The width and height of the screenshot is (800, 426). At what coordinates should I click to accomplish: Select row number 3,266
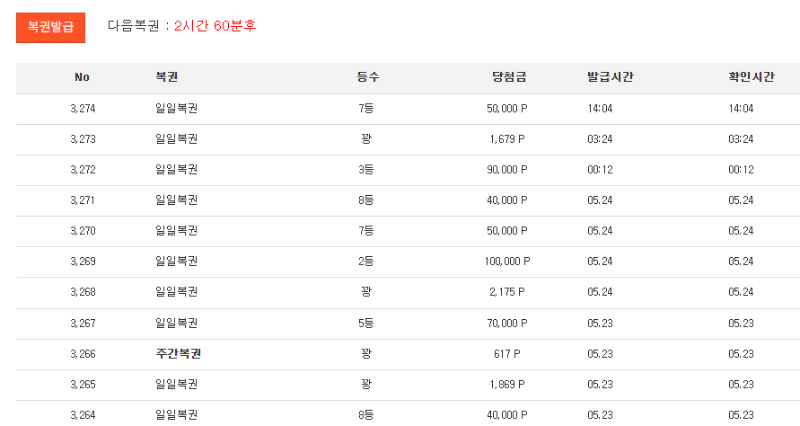tap(83, 354)
